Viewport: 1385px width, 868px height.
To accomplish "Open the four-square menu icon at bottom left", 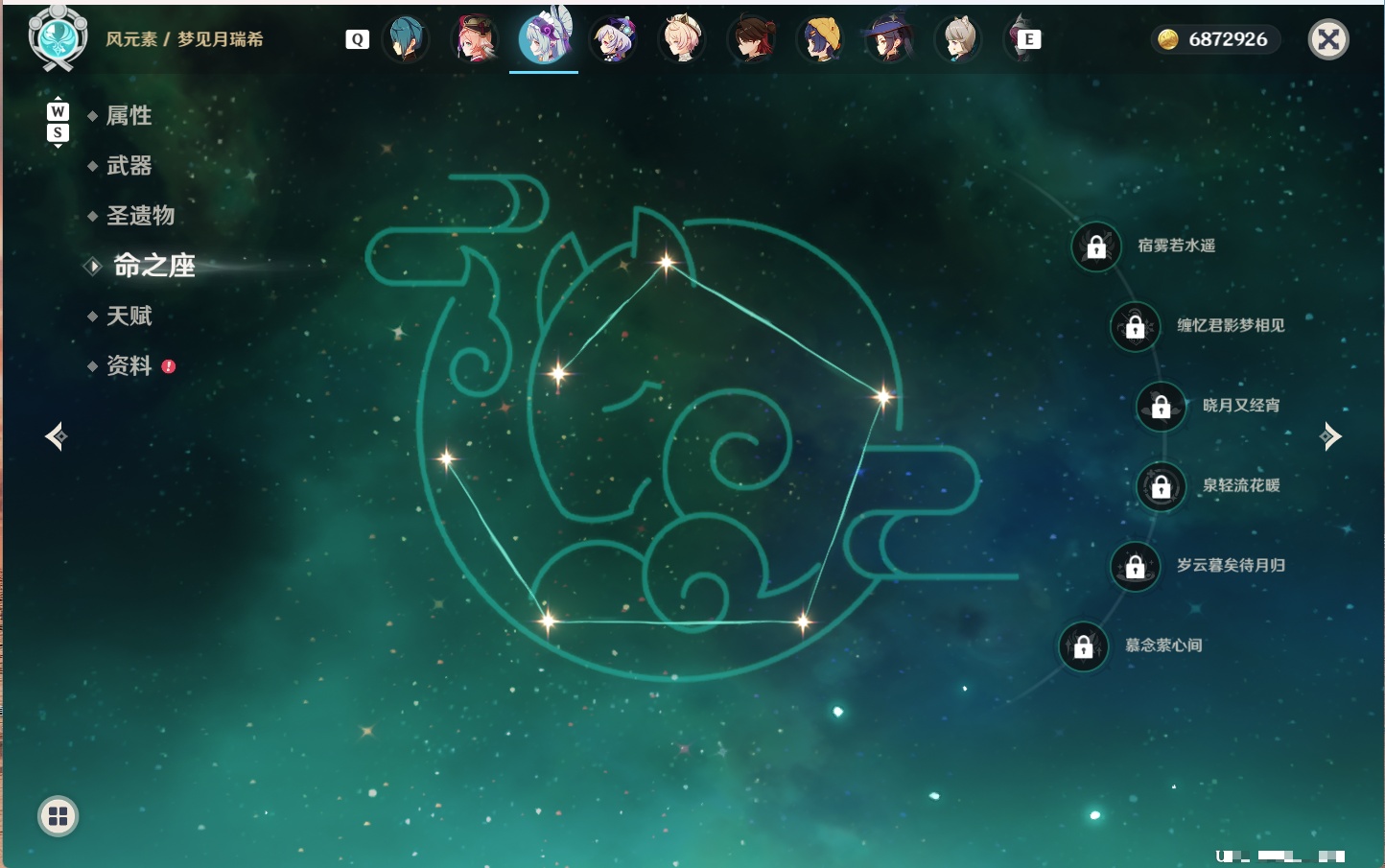I will (58, 816).
